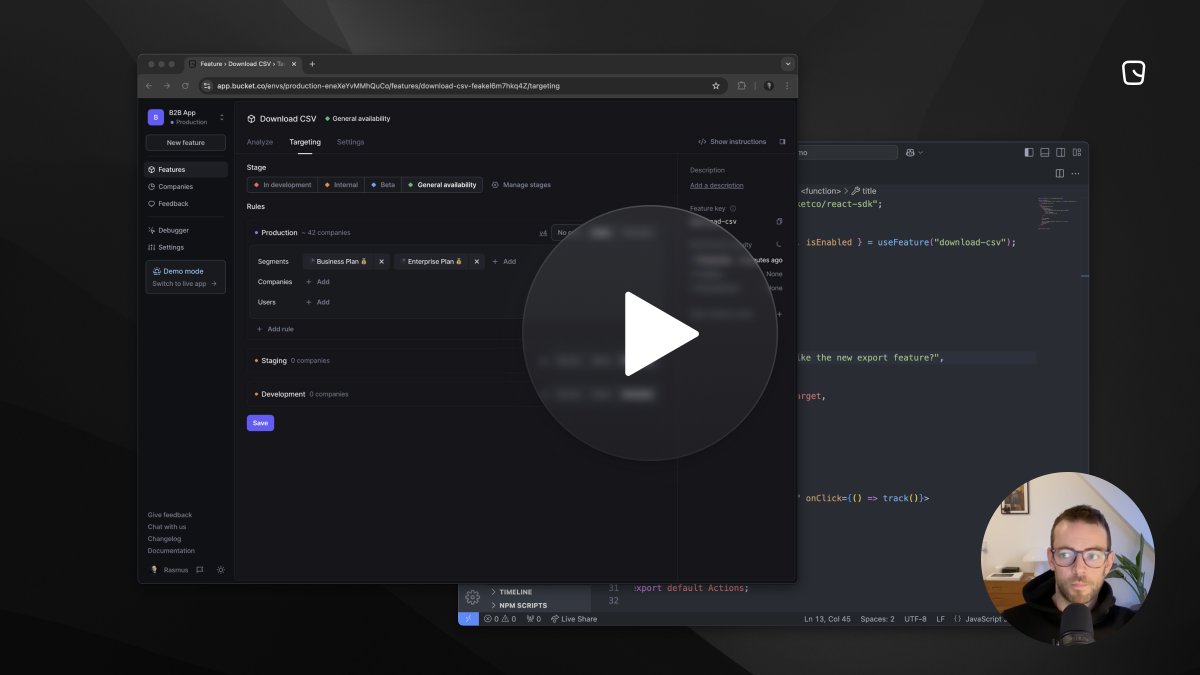The height and width of the screenshot is (675, 1200).
Task: Click the Feature key info icon
Action: coord(733,208)
